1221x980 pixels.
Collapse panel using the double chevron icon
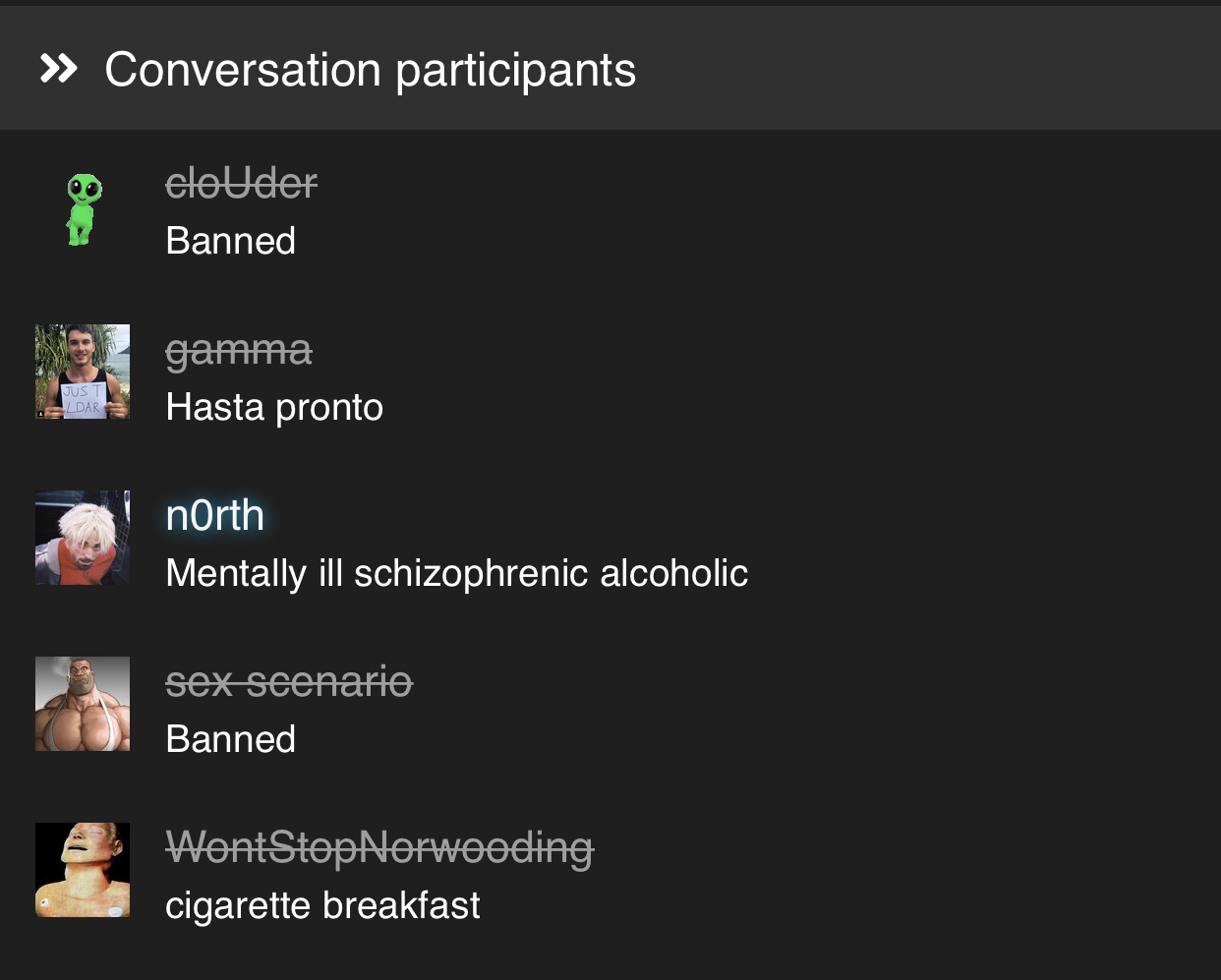coord(58,69)
